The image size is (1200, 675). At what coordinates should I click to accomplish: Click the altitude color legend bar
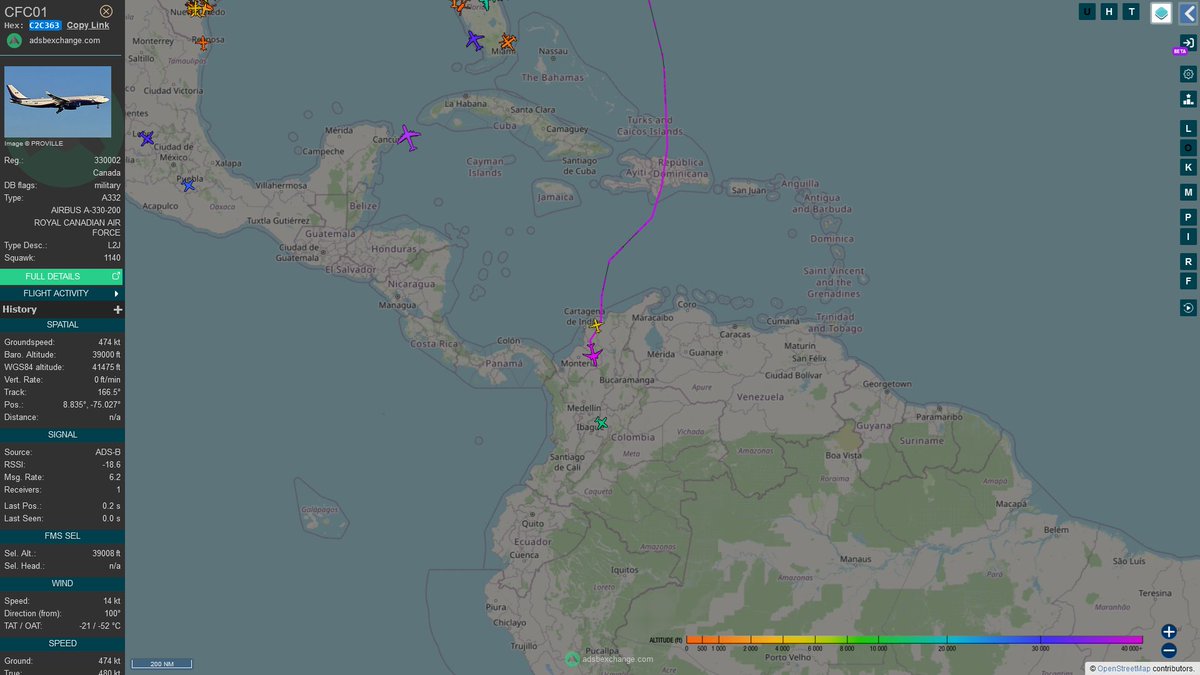point(914,639)
